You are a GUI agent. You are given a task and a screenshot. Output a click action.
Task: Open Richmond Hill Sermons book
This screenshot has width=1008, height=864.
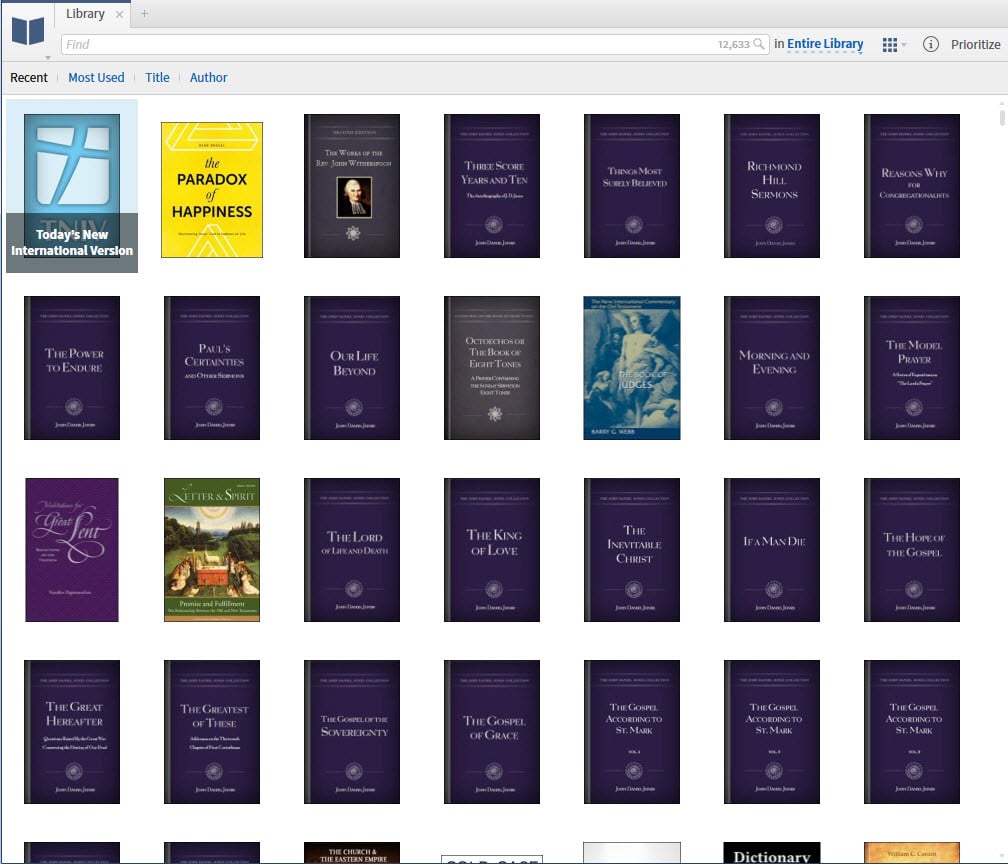pos(772,186)
